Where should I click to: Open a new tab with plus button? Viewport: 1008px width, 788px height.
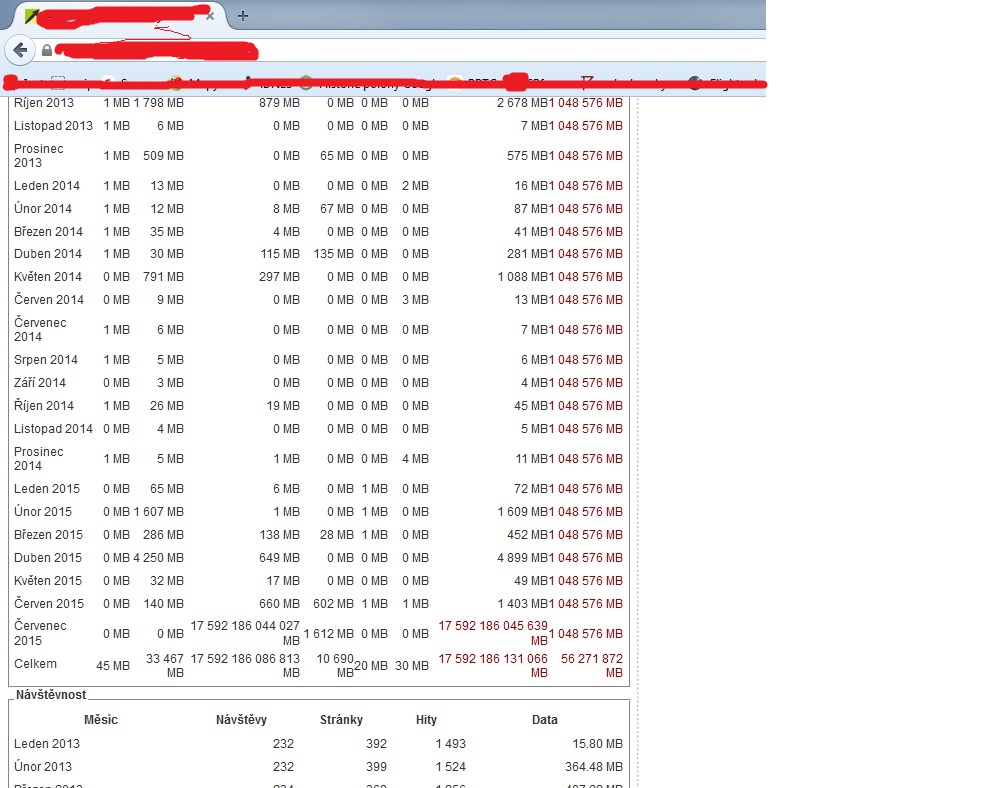(x=243, y=16)
